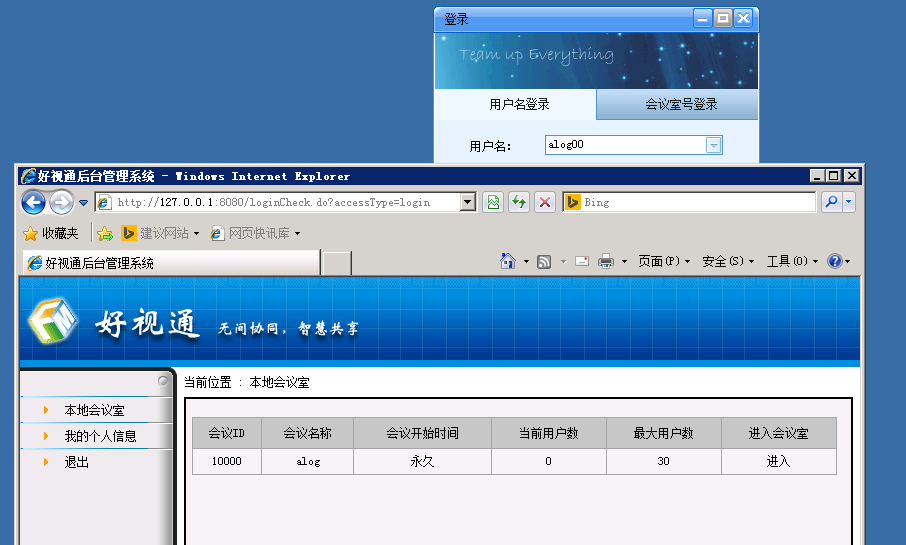Open search provider dropdown next to magnifier
Screen dimensions: 906x545
click(x=848, y=202)
